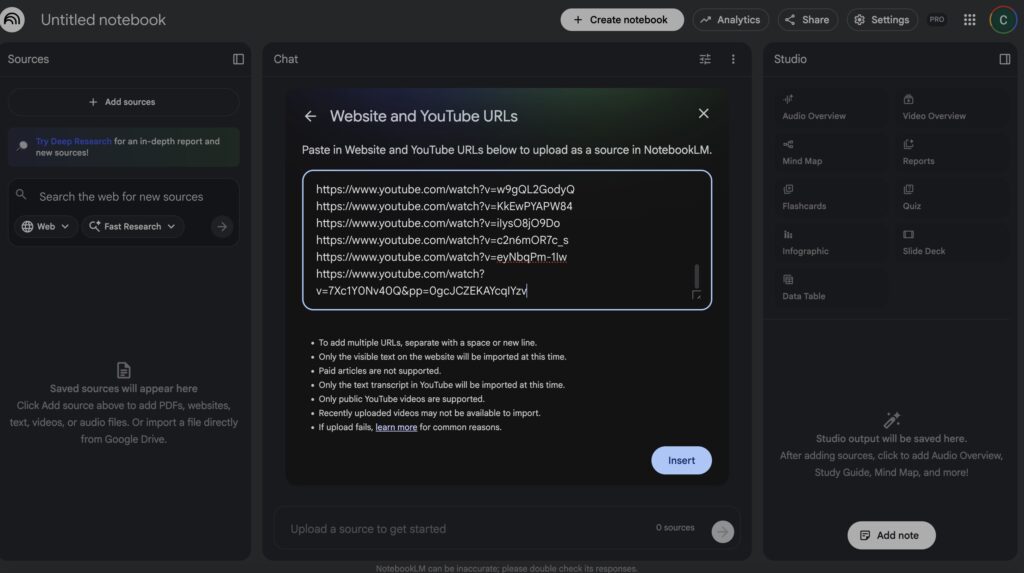
Task: Click into the URL paste text area
Action: coord(500,240)
